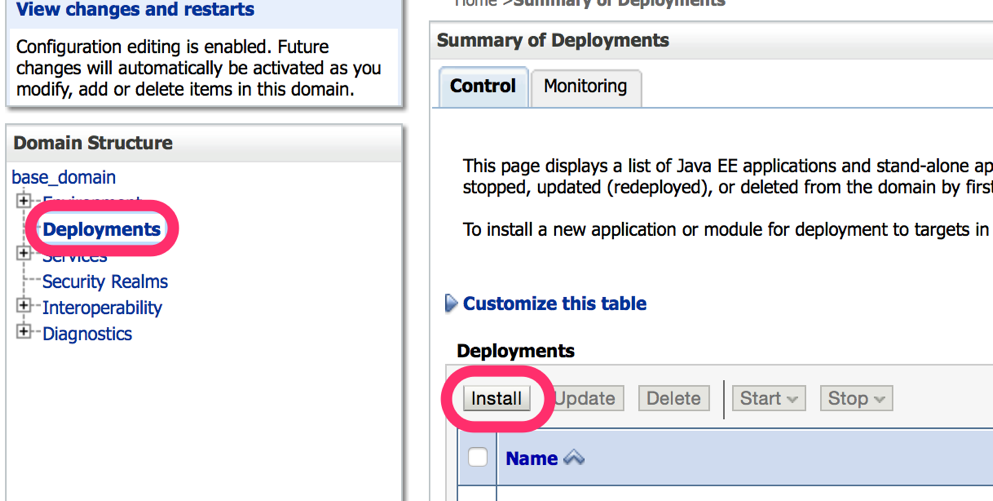Expand the Environment tree node
The height and width of the screenshot is (501, 993).
24,201
